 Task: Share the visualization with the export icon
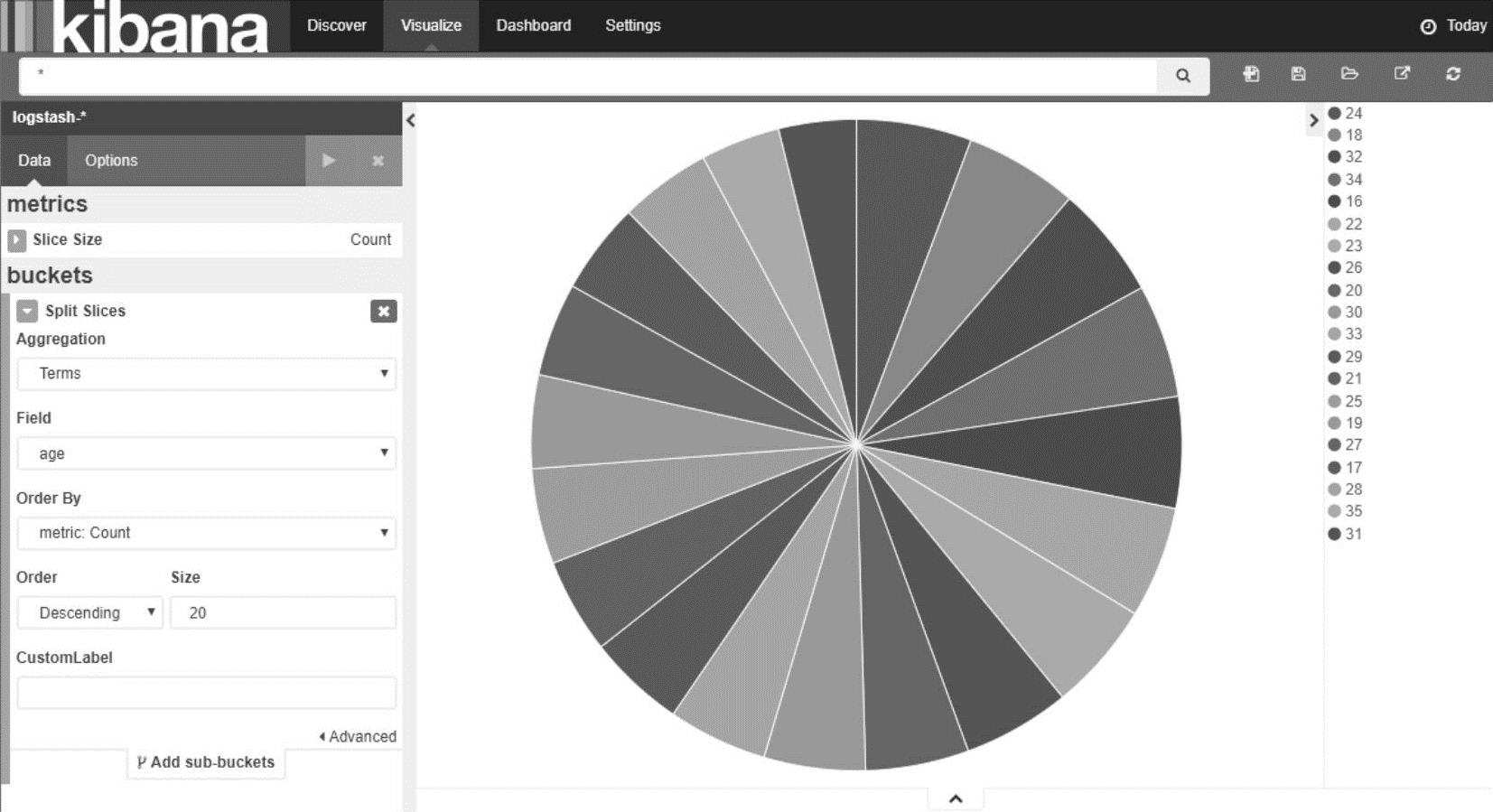tap(1402, 73)
